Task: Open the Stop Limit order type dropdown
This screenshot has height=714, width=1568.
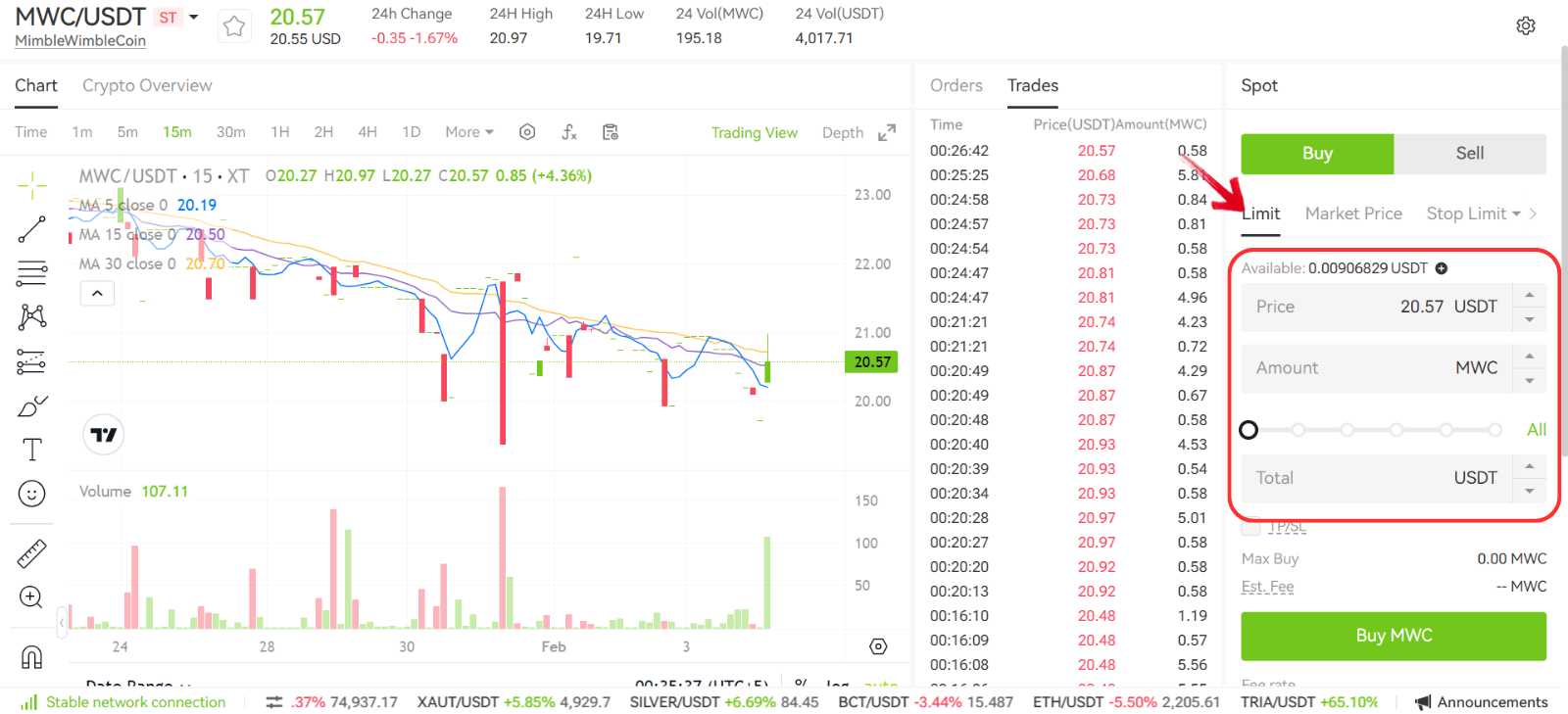Action: point(1474,214)
